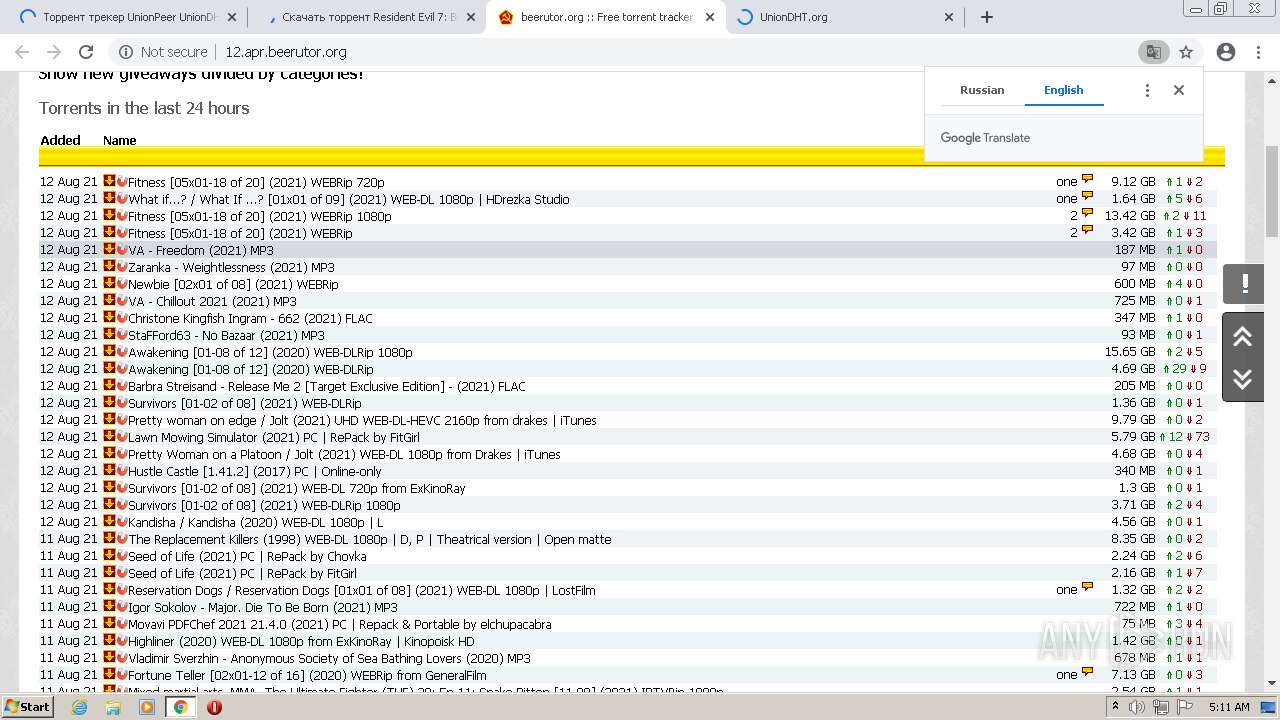1280x720 pixels.
Task: Reload the current page
Action: tap(86, 52)
